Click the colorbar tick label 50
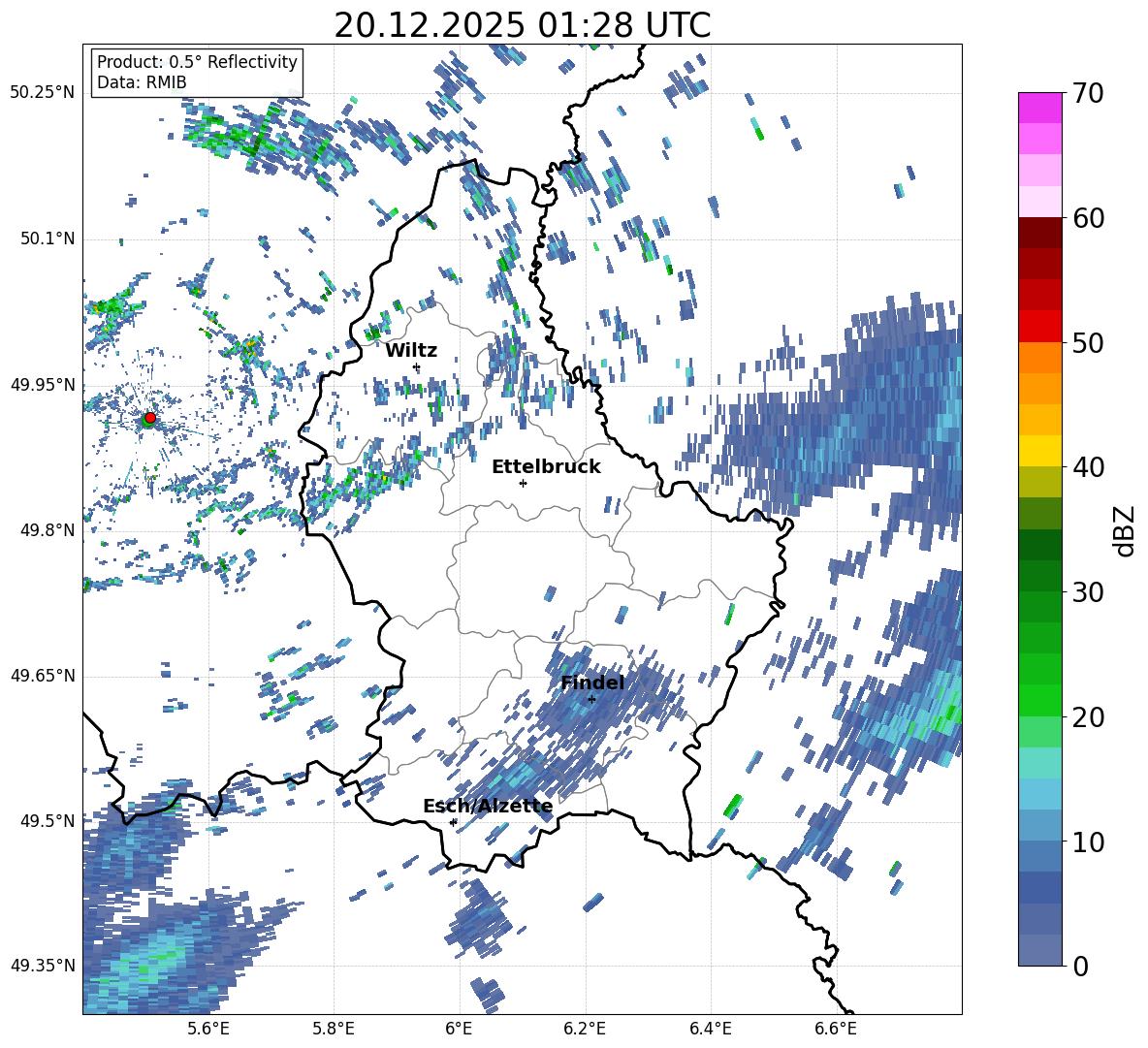 tap(1088, 342)
